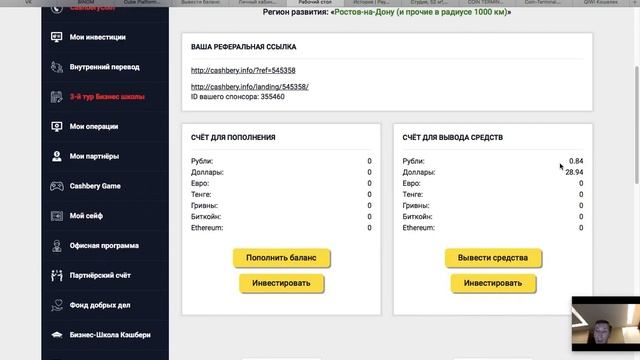
Task: Click the 3-й тур Бизнес школы icon
Action: pyautogui.click(x=57, y=97)
